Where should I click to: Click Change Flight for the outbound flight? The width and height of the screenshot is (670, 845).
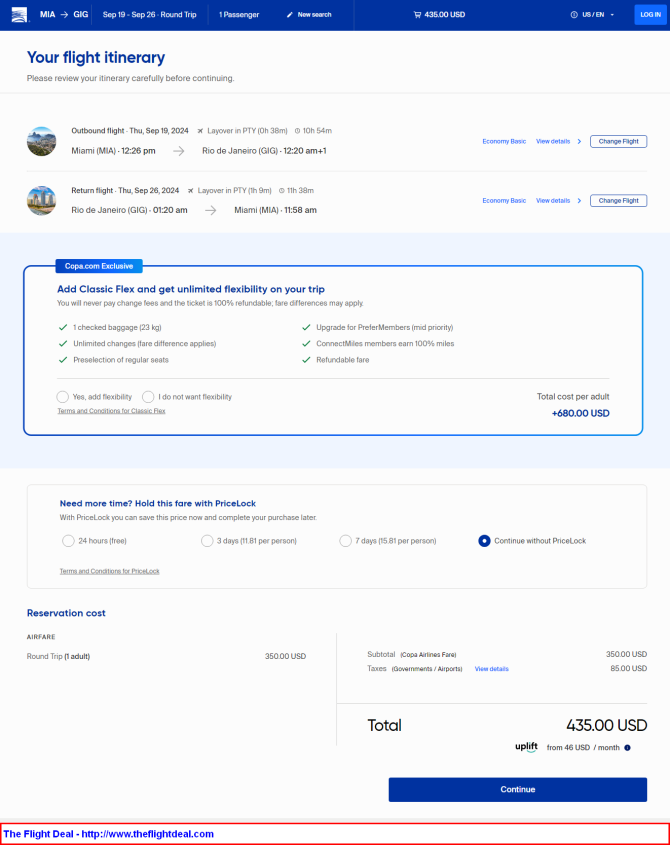pos(618,141)
